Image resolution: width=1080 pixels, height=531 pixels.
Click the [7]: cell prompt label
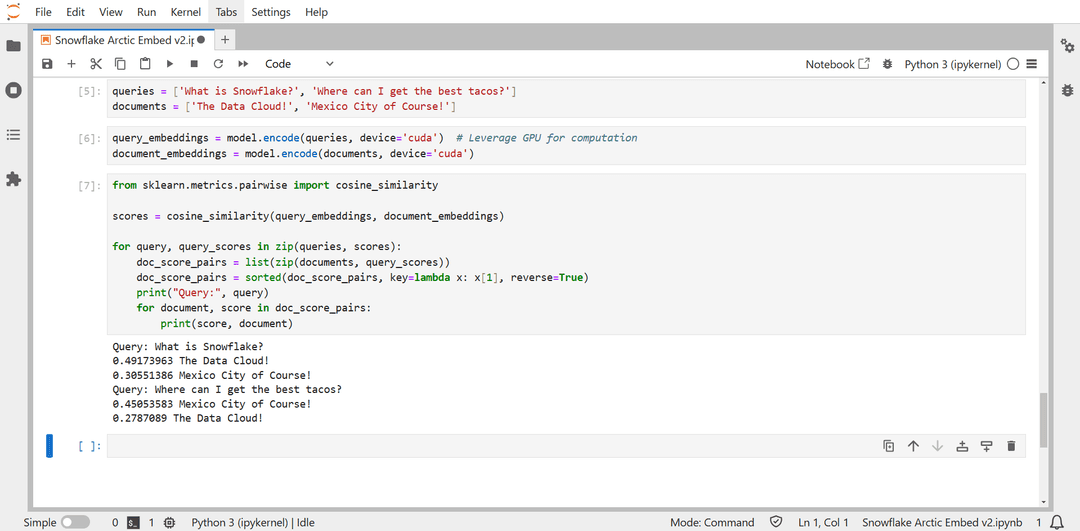[x=90, y=186]
